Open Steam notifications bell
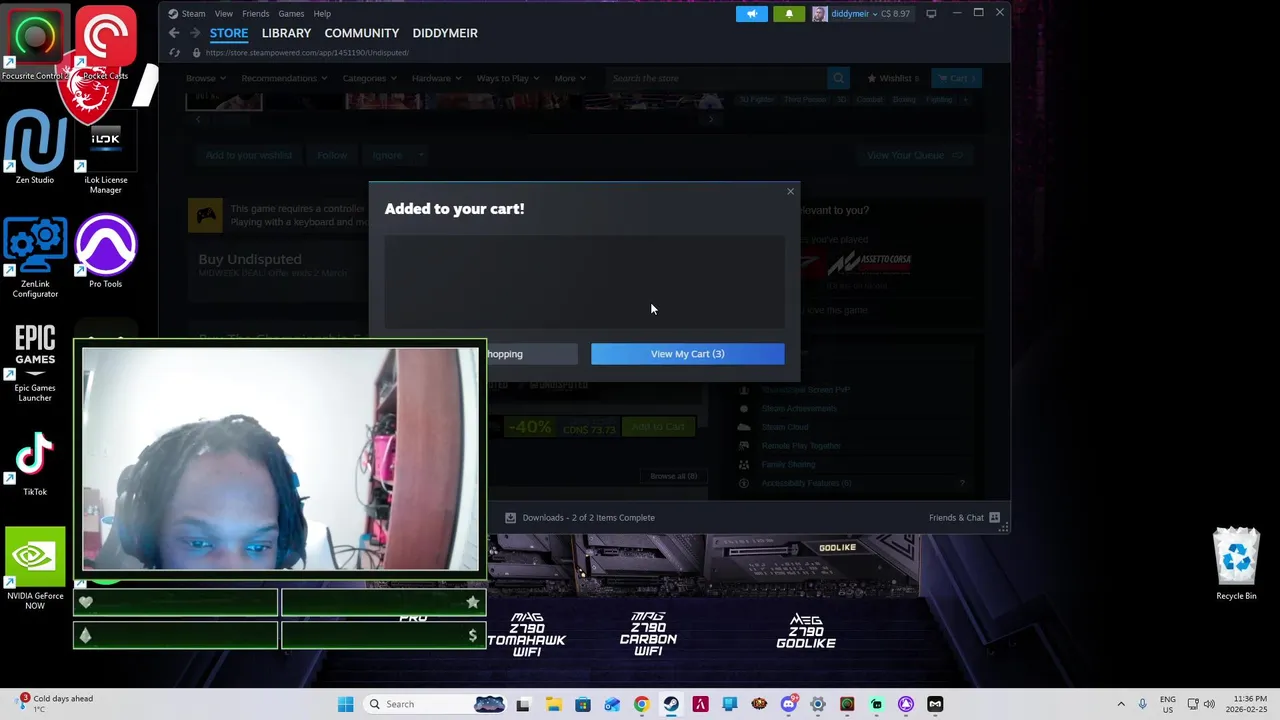Image resolution: width=1280 pixels, height=720 pixels. tap(789, 14)
